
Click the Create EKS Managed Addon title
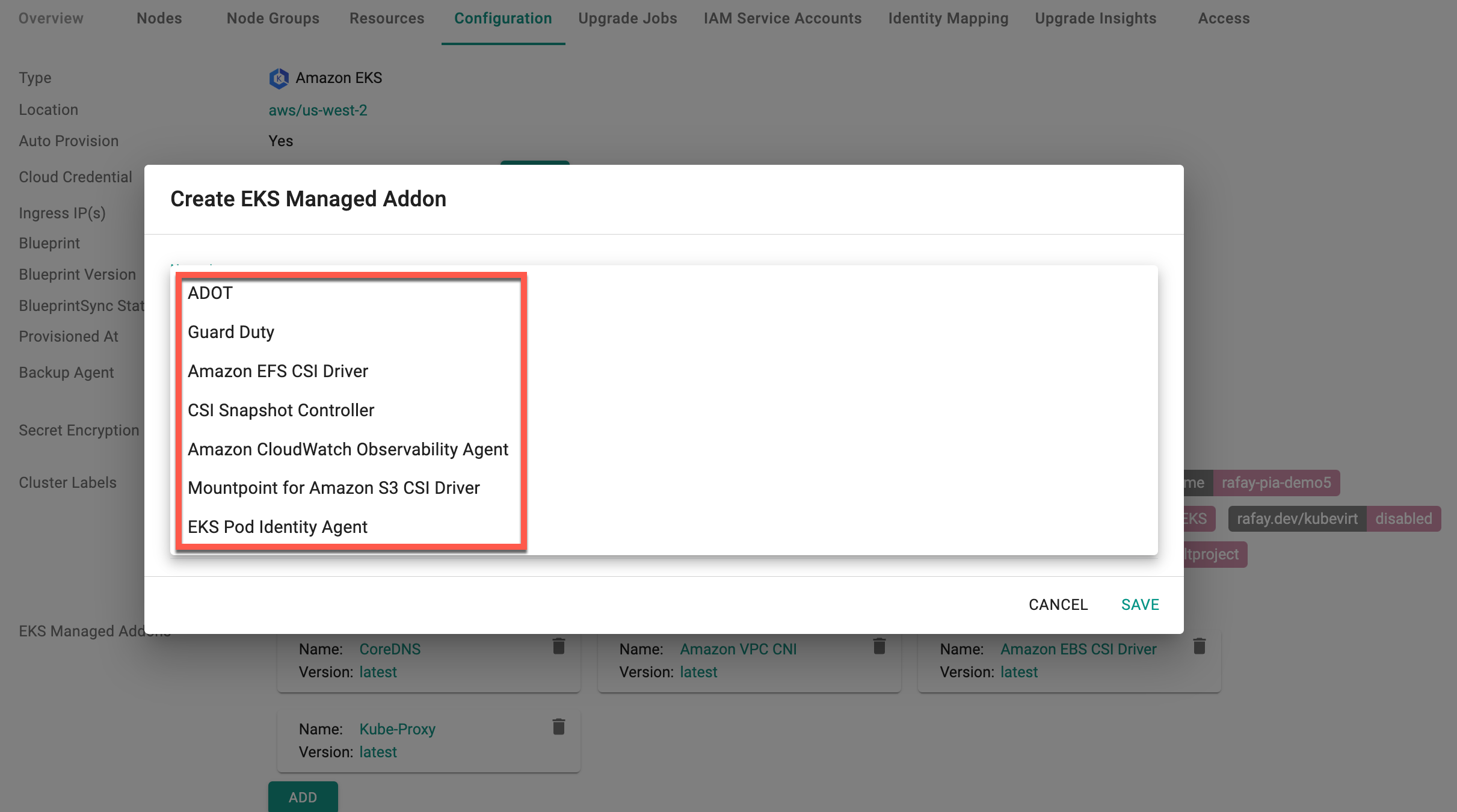308,199
